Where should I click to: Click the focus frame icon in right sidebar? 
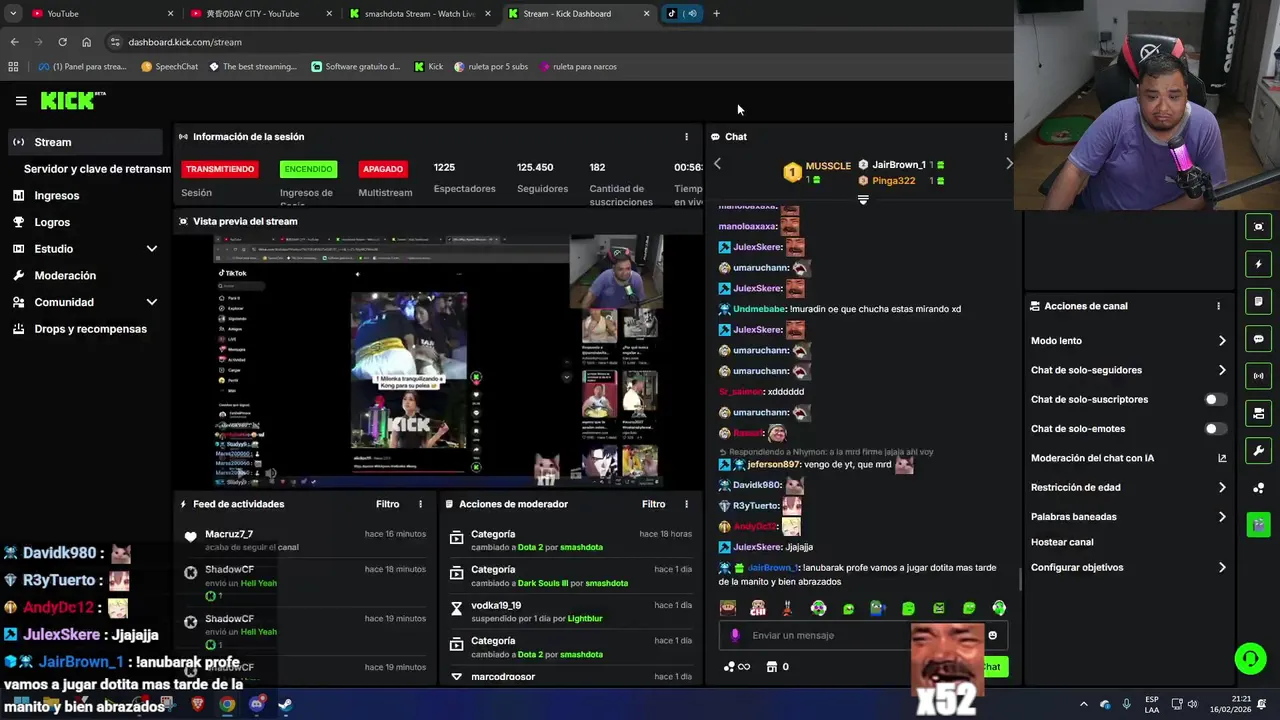(1259, 227)
